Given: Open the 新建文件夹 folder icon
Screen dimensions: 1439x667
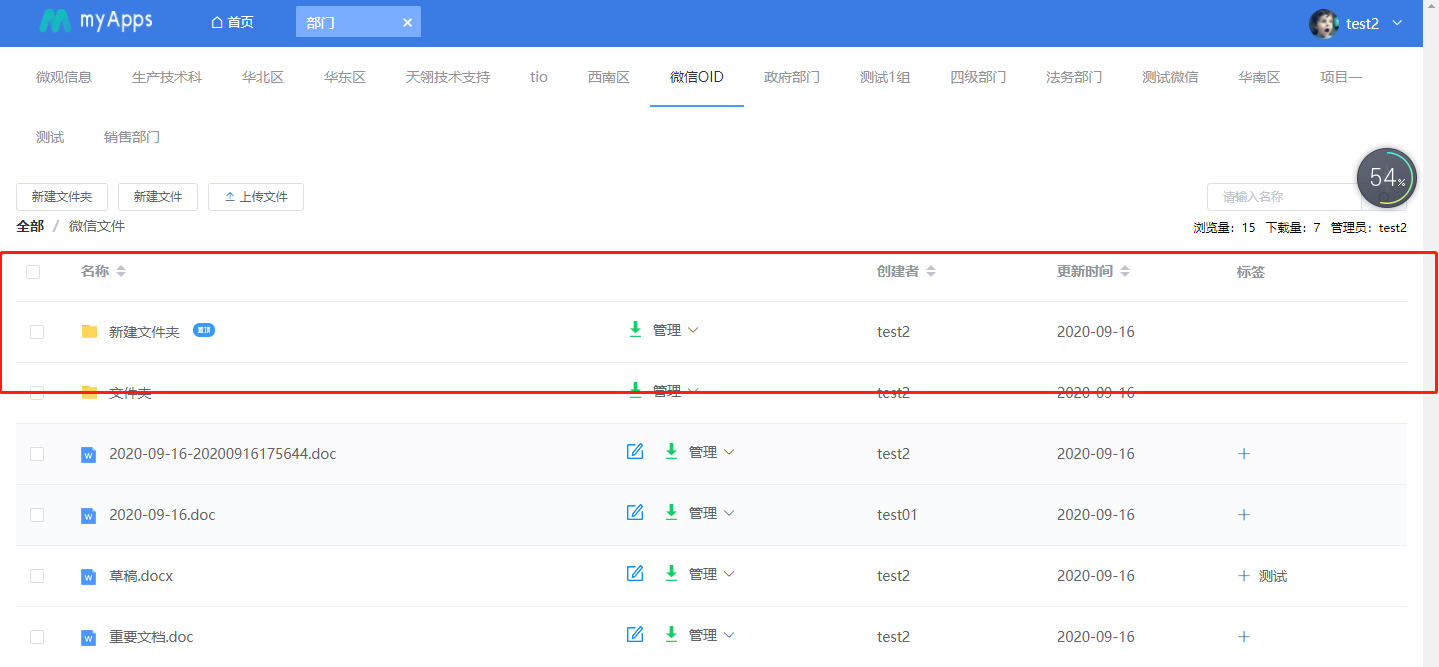Looking at the screenshot, I should pos(90,332).
